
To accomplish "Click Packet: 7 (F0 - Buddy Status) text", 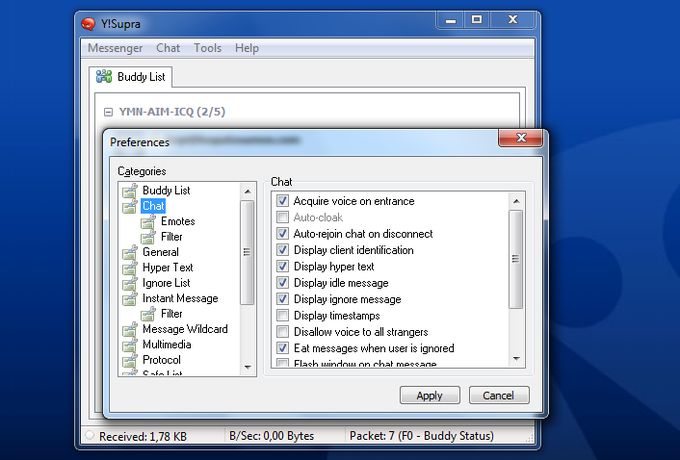I will pyautogui.click(x=422, y=436).
